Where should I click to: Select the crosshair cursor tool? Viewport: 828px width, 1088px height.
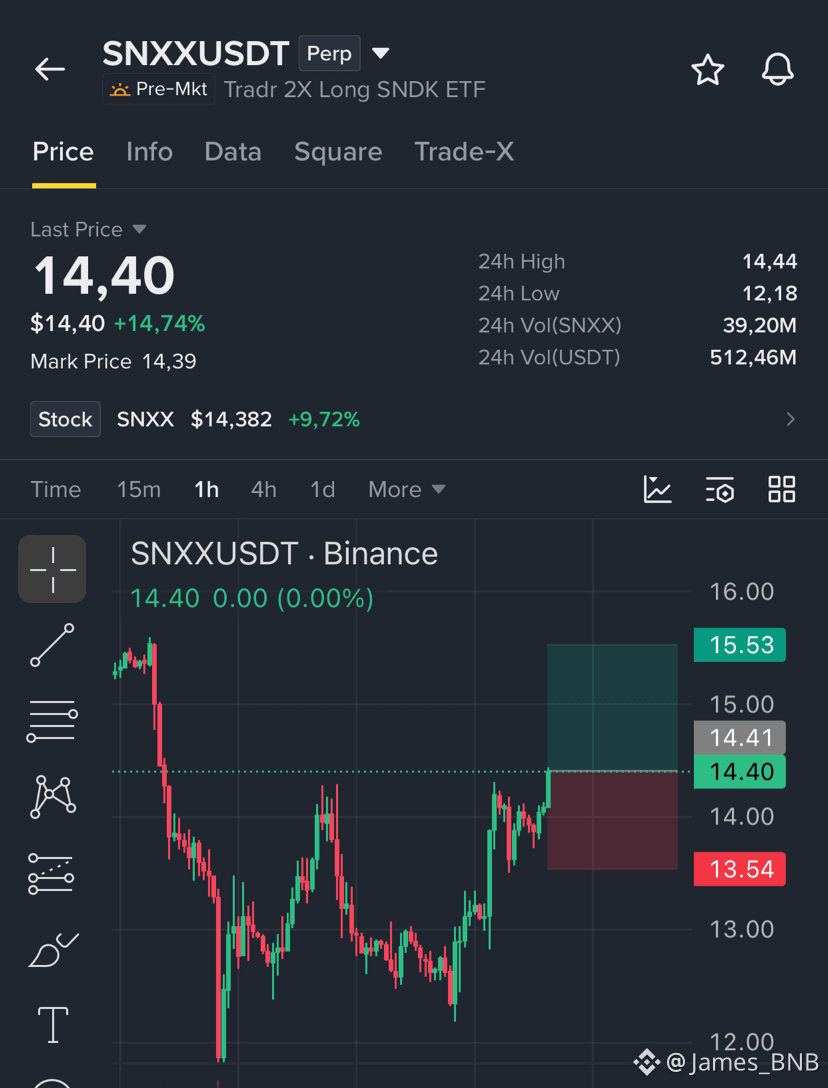pyautogui.click(x=52, y=569)
